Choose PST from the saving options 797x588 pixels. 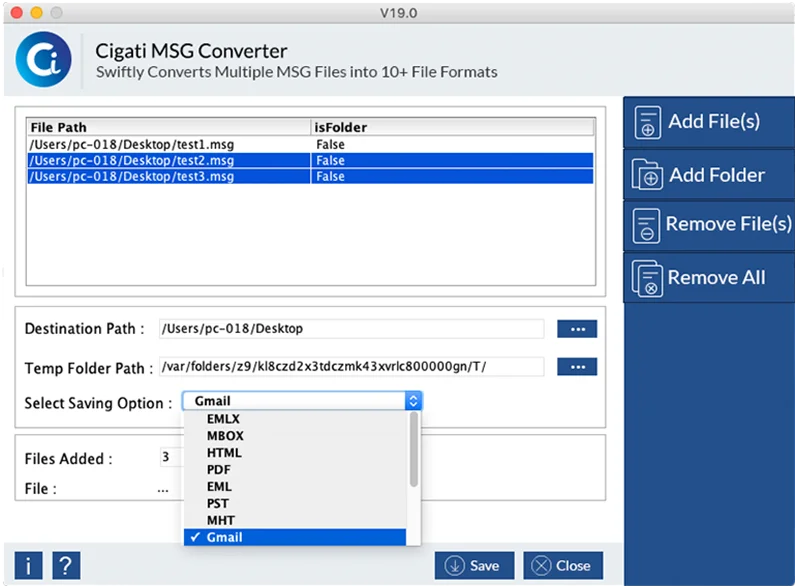pyautogui.click(x=295, y=503)
